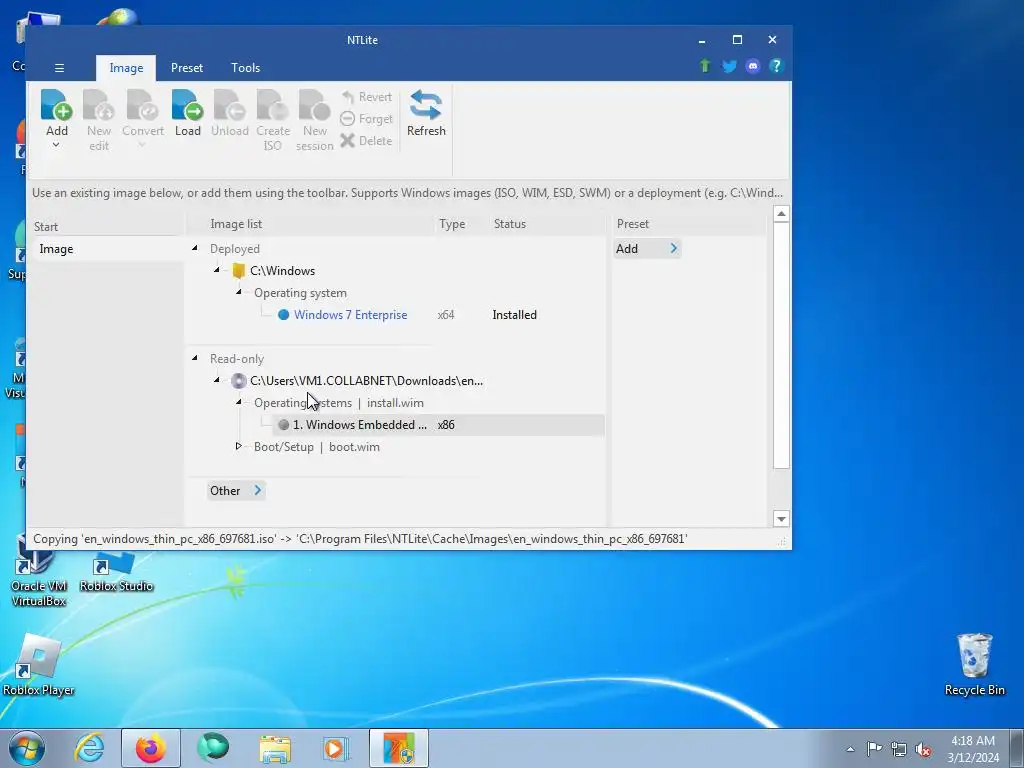The height and width of the screenshot is (768, 1024).
Task: Refresh the image list
Action: (426, 113)
